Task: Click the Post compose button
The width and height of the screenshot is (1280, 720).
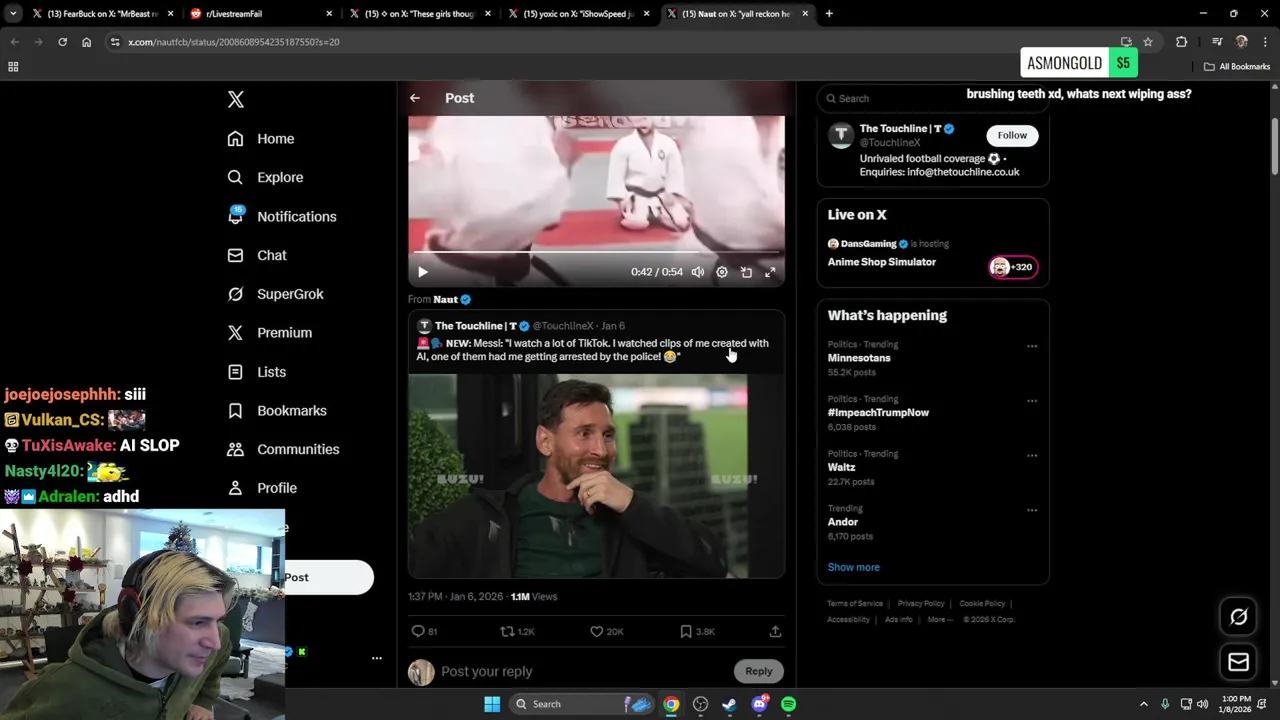Action: (x=328, y=577)
